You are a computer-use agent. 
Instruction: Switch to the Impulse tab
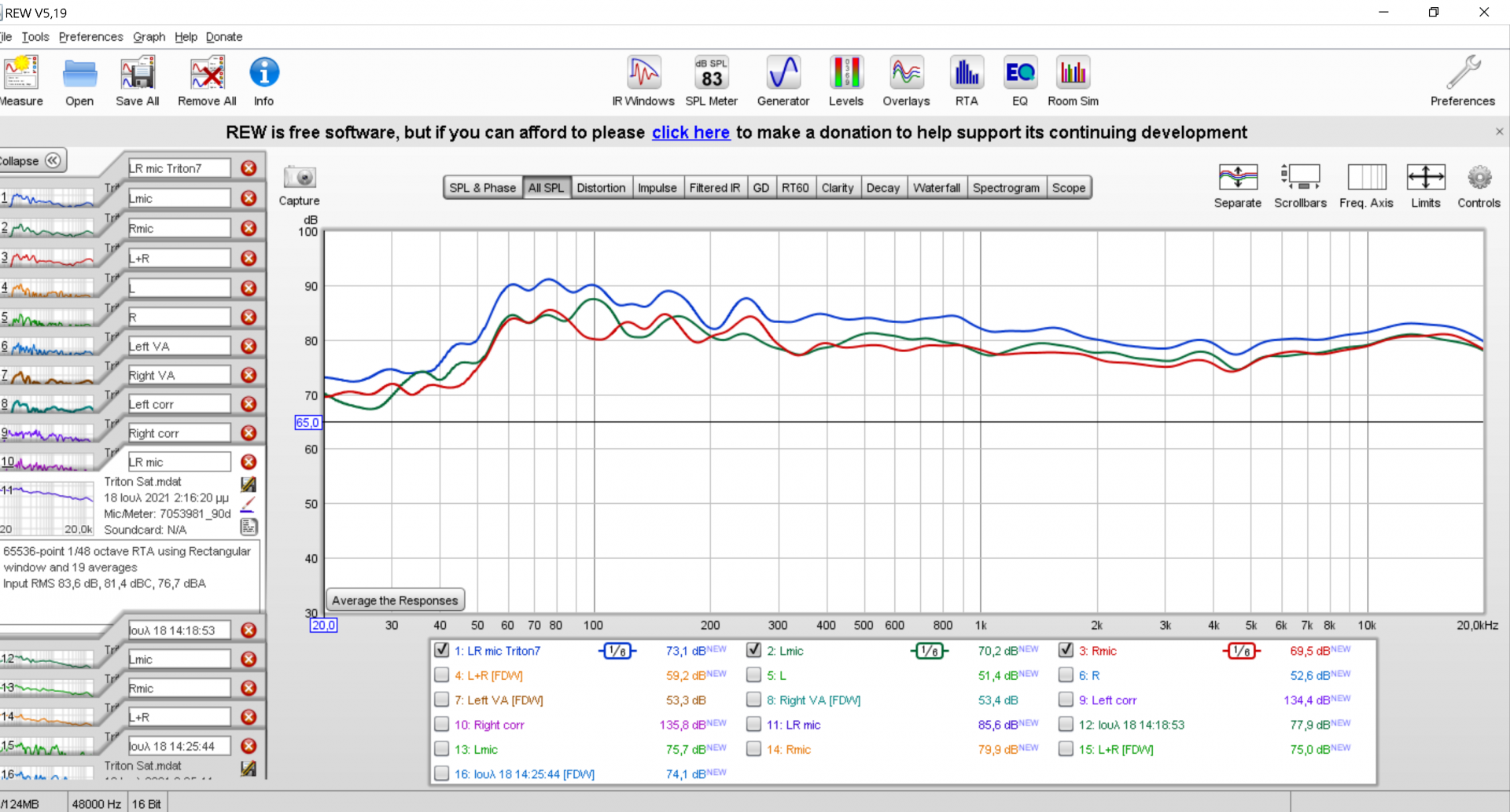pyautogui.click(x=657, y=188)
